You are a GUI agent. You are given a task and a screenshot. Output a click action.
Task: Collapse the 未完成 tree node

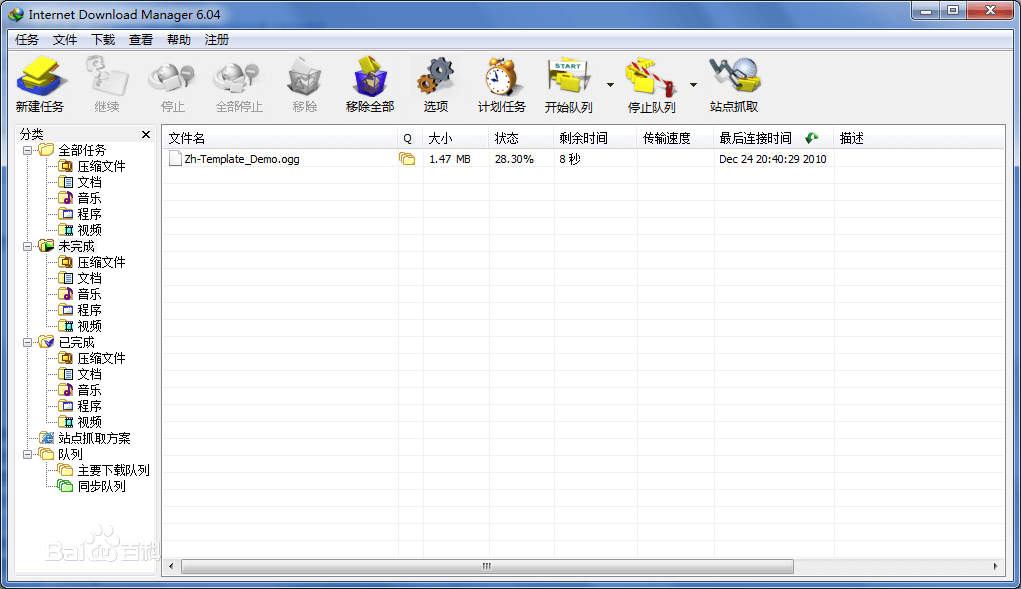pos(27,247)
